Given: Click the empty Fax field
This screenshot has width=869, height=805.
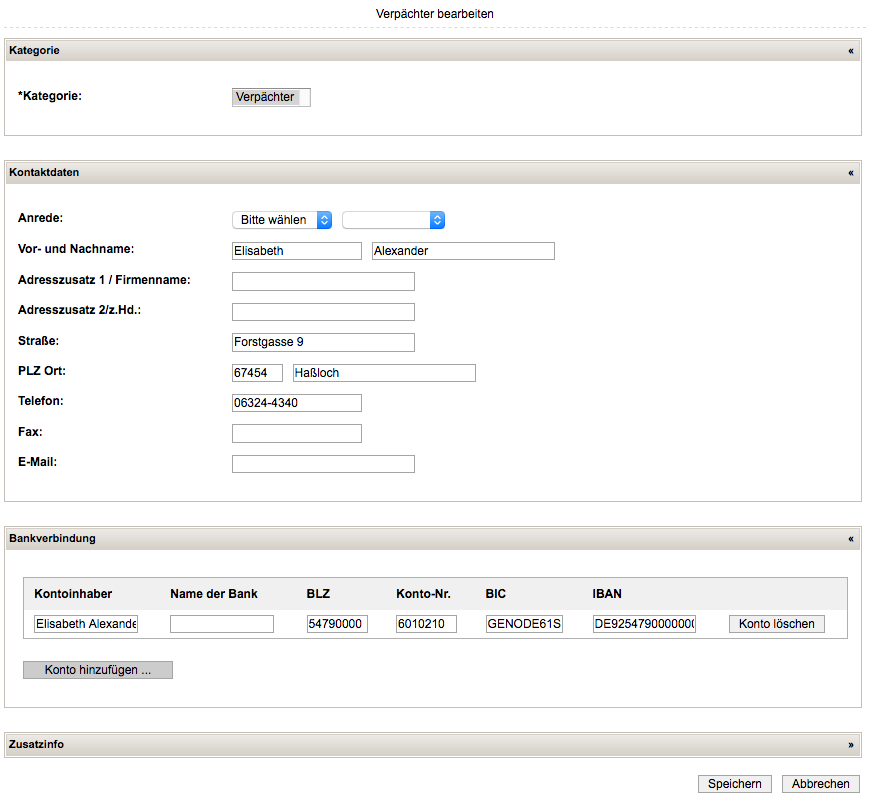Looking at the screenshot, I should click(296, 433).
